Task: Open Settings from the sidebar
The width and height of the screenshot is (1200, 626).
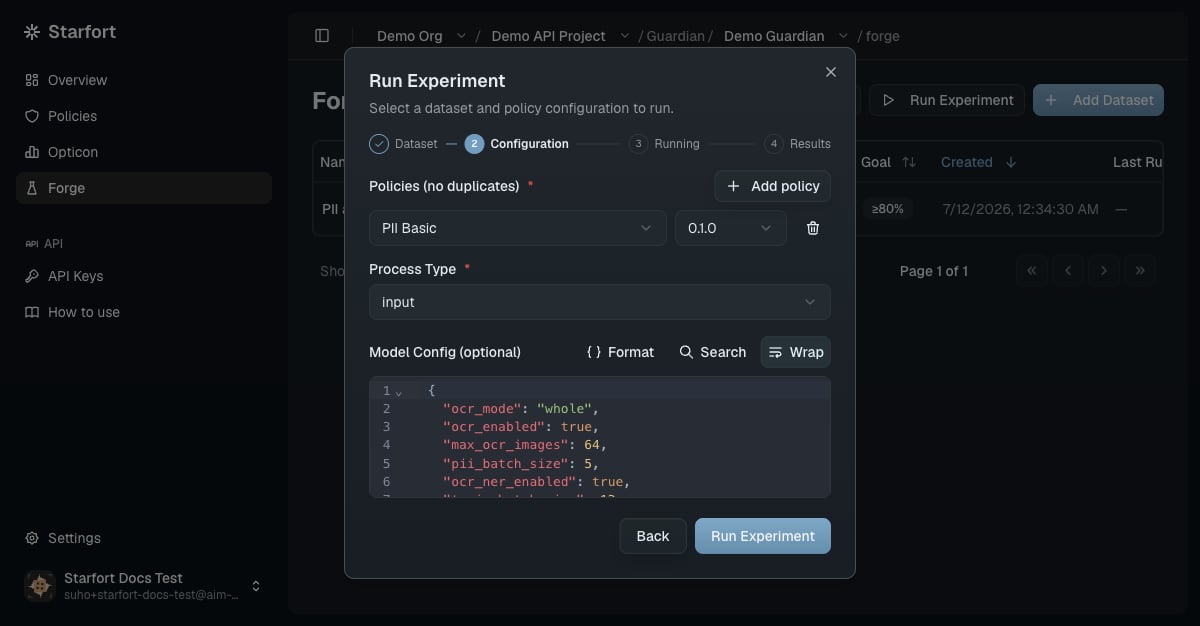Action: [x=143, y=538]
